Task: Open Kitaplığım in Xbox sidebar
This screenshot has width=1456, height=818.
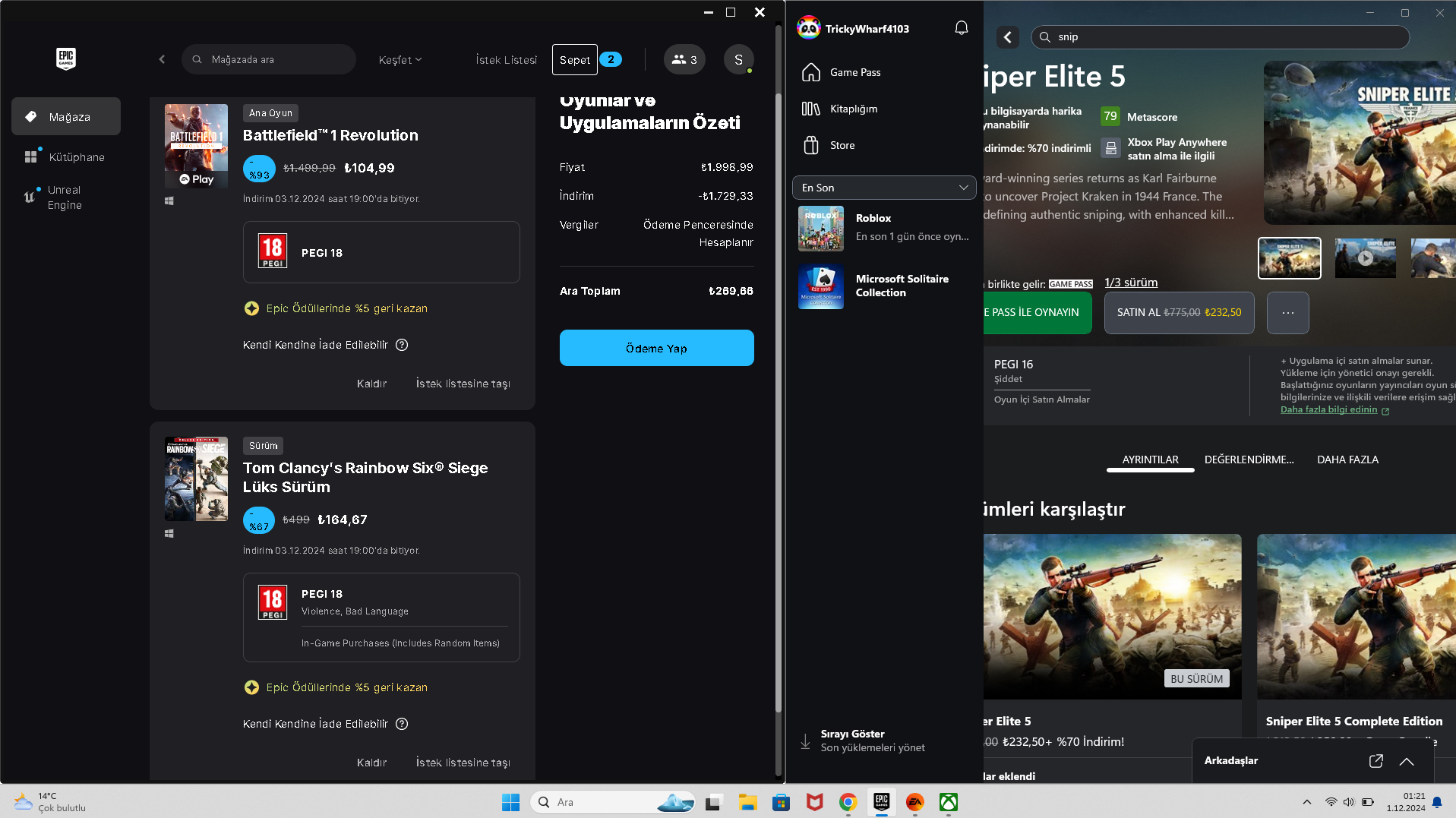Action: 884,109
